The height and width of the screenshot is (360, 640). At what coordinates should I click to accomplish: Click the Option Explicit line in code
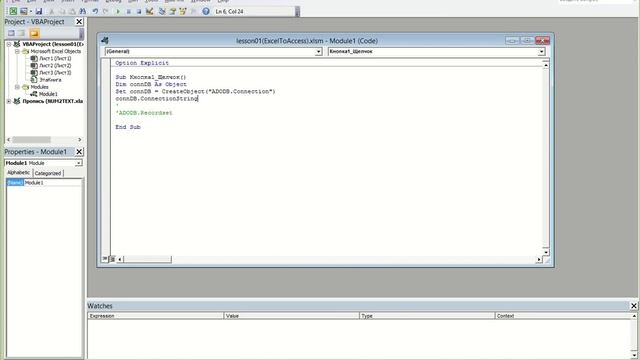tap(142, 63)
